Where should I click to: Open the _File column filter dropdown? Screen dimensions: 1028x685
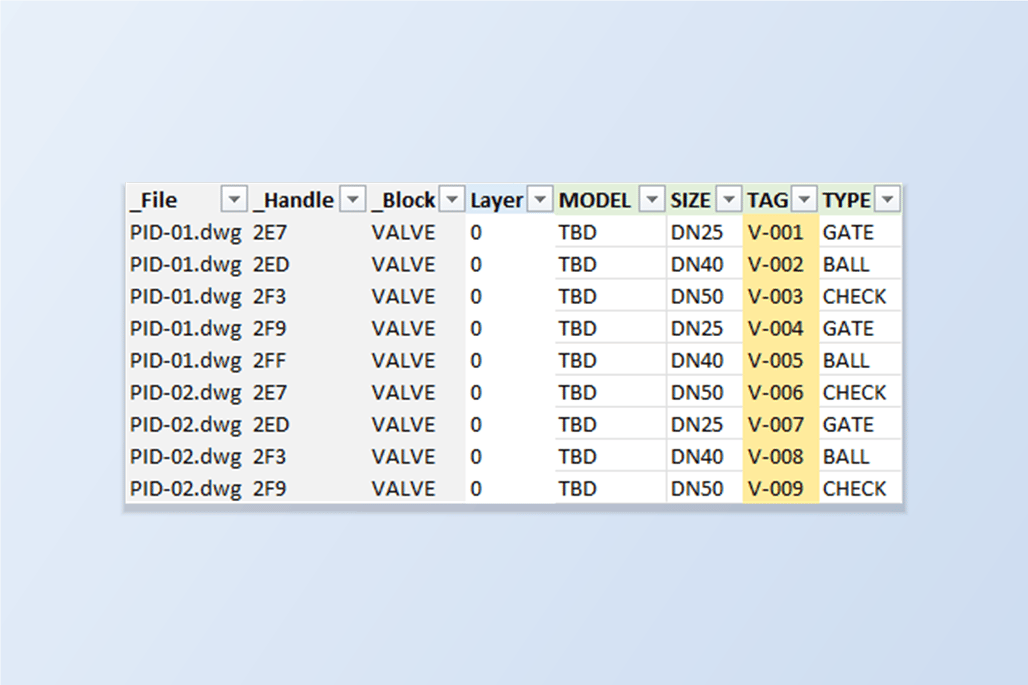click(234, 199)
